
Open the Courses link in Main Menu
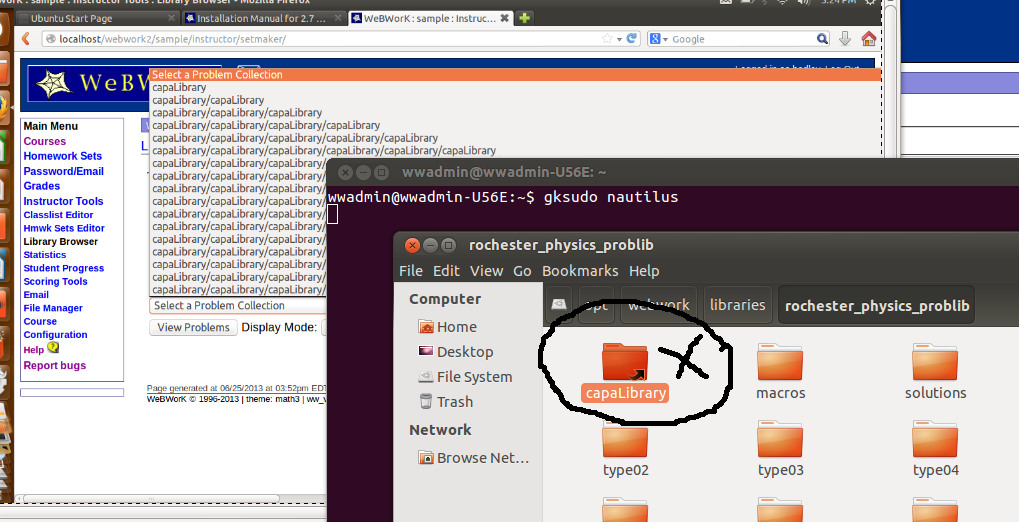[x=45, y=141]
